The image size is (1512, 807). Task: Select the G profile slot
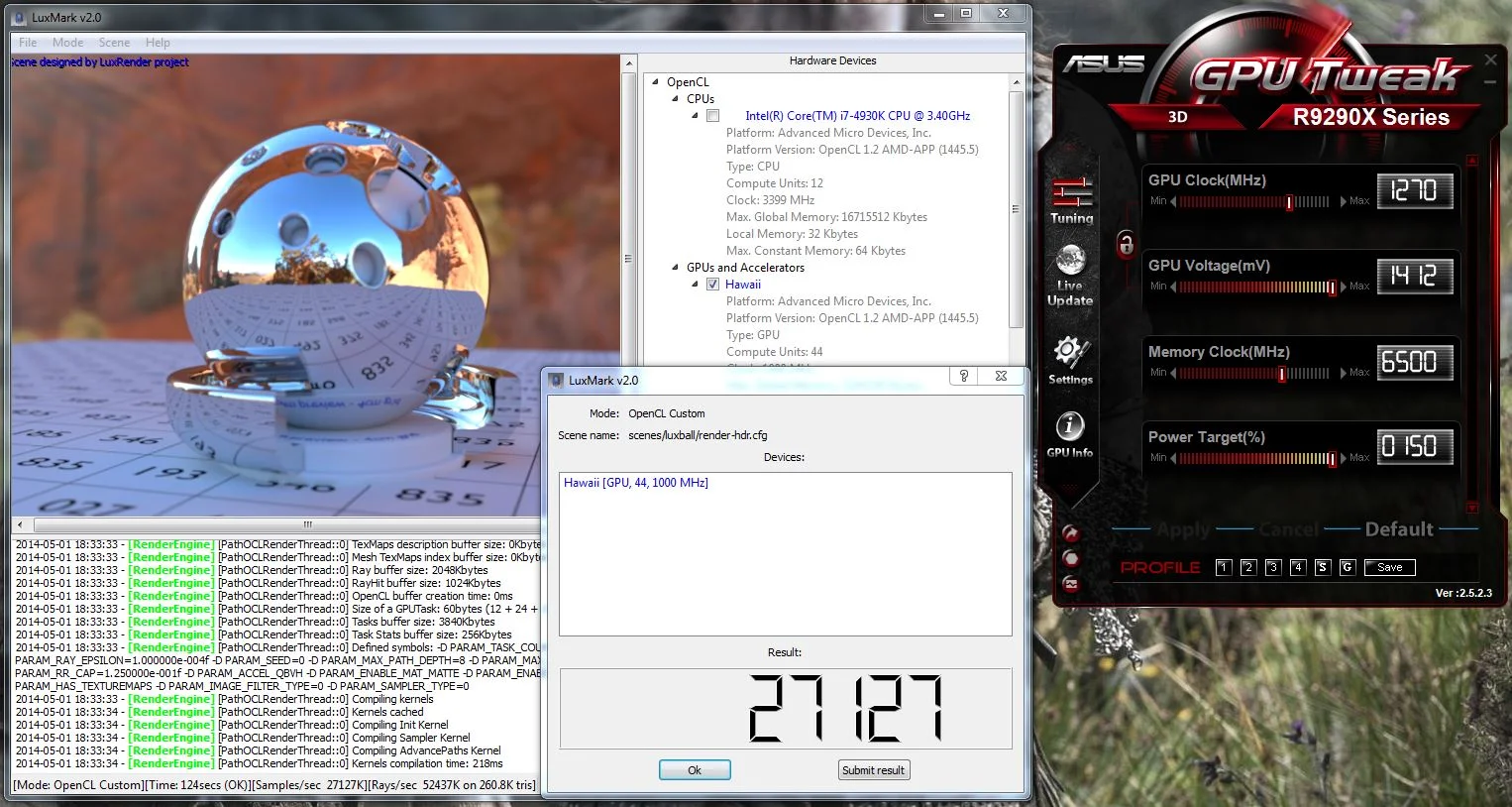pyautogui.click(x=1347, y=567)
